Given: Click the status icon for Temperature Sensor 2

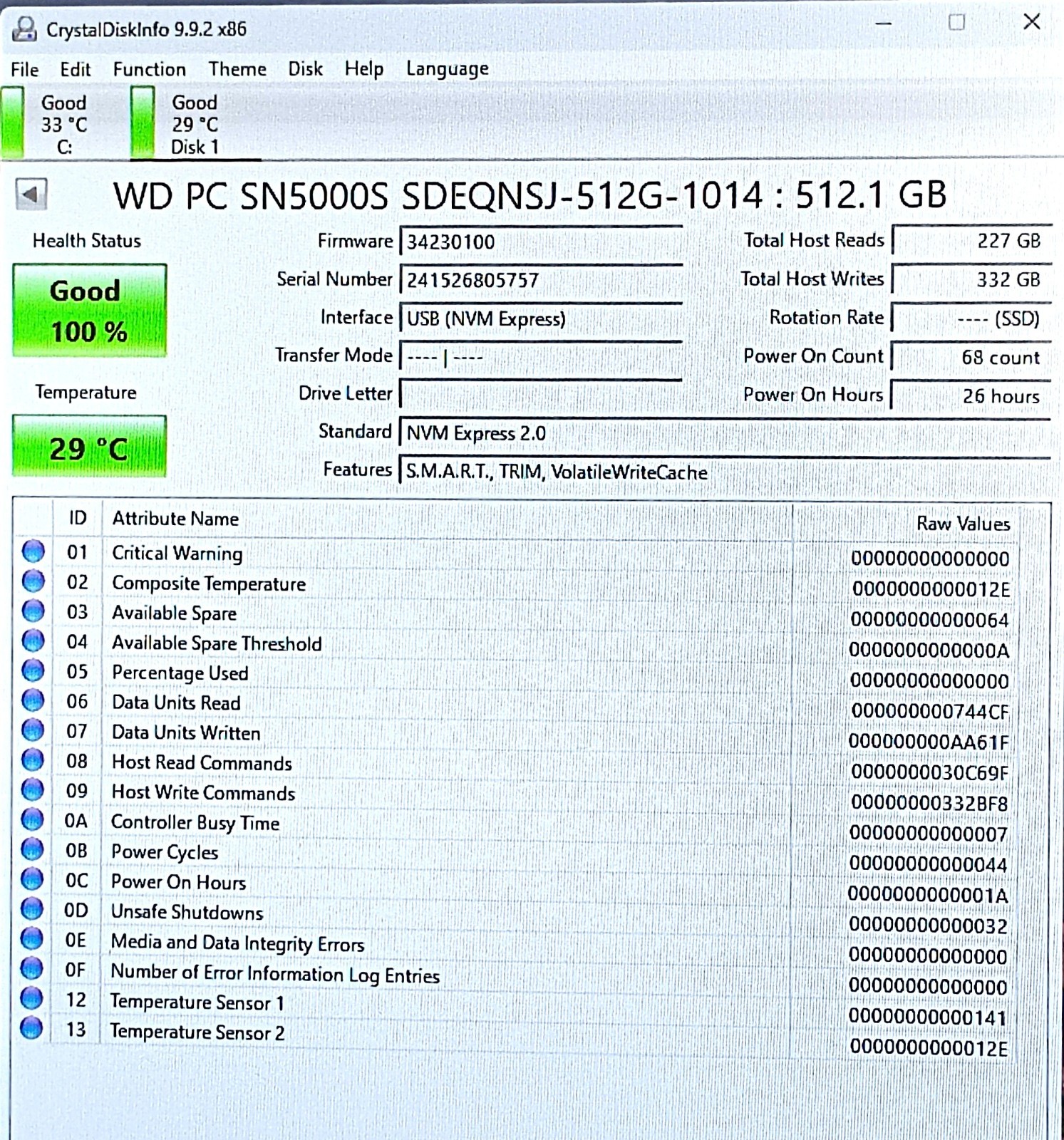Looking at the screenshot, I should pos(31,1029).
